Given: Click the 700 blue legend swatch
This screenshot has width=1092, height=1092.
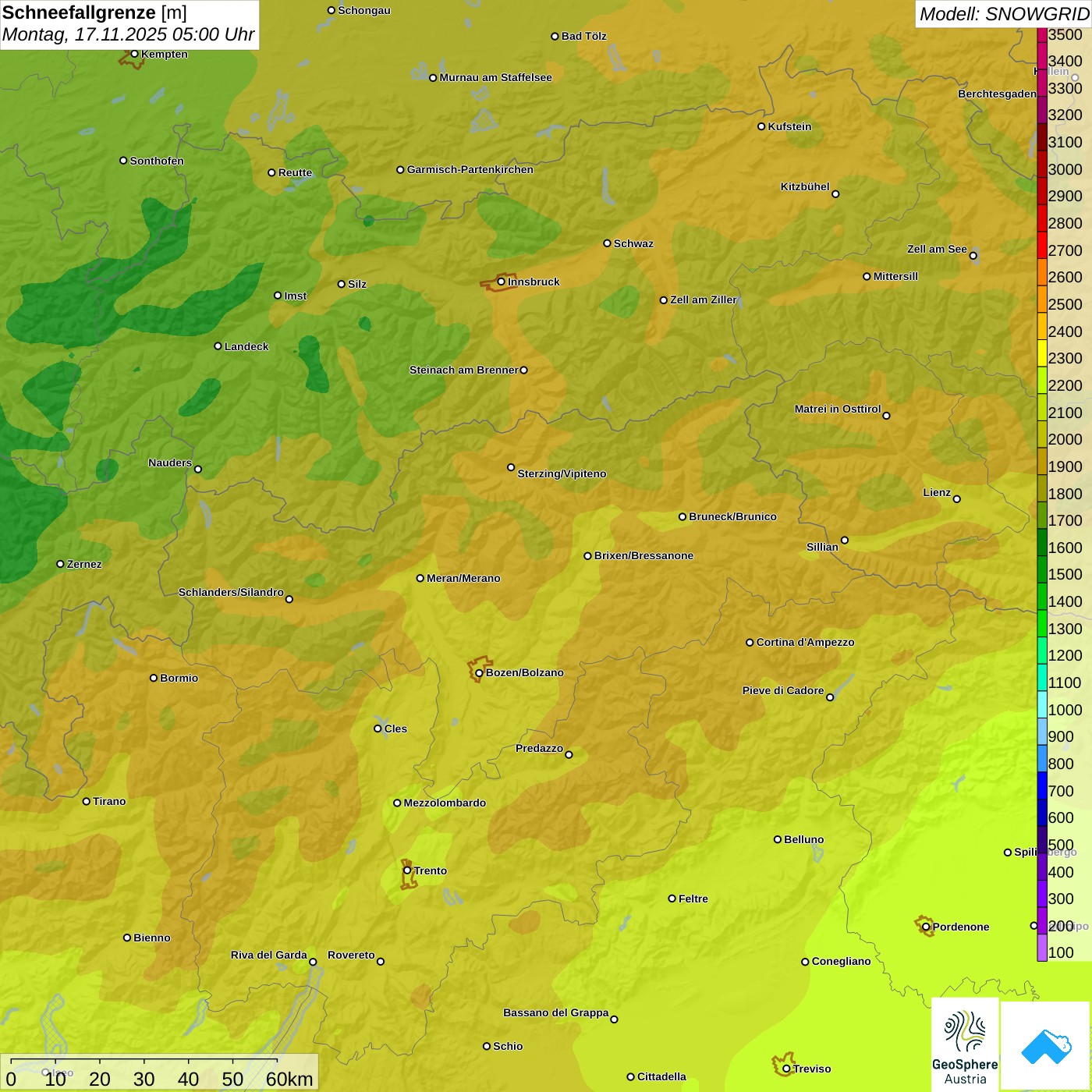Looking at the screenshot, I should point(1042,785).
